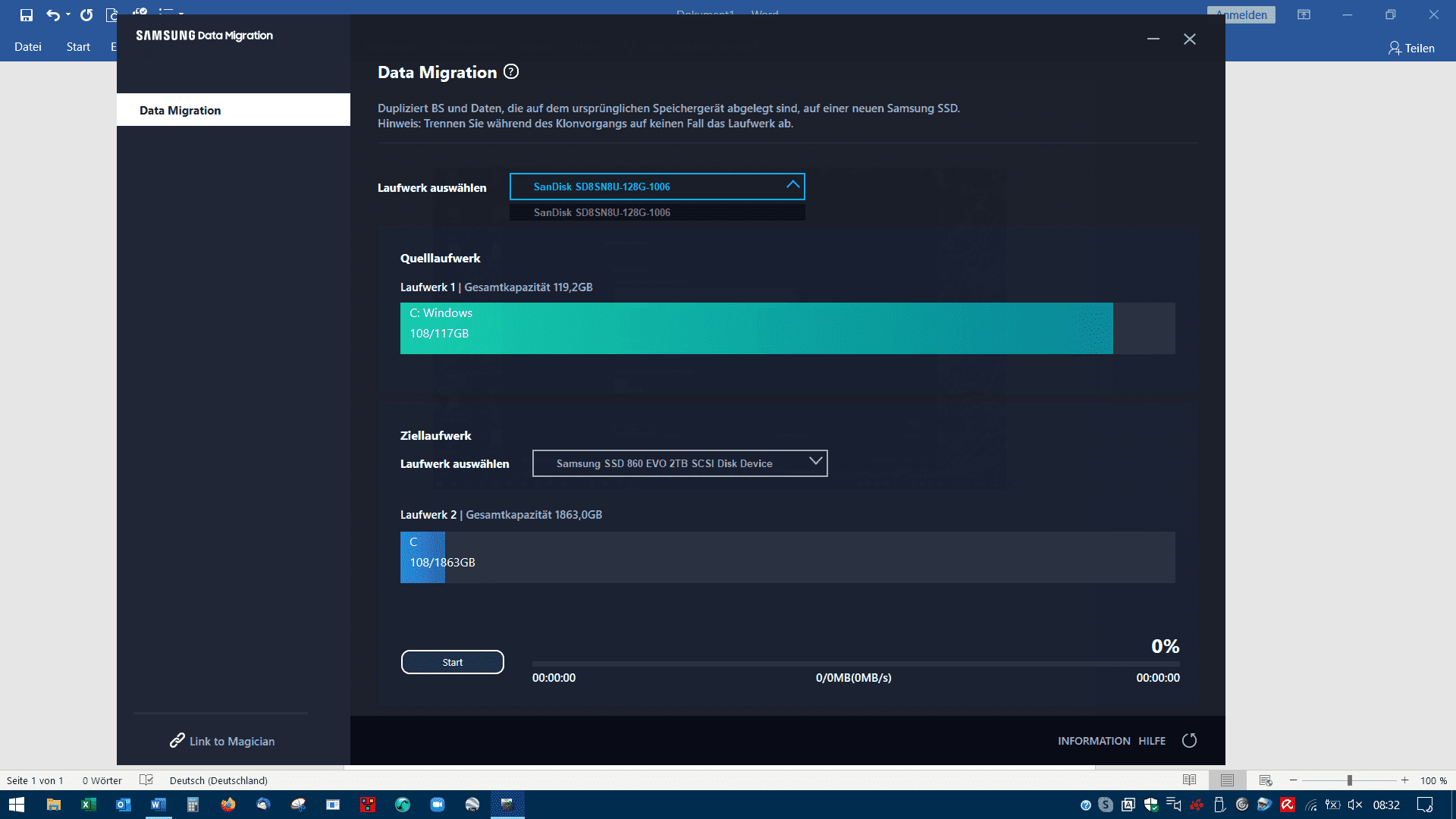Viewport: 1456px width, 819px height.
Task: Click the Start button to begin cloning
Action: 452,662
